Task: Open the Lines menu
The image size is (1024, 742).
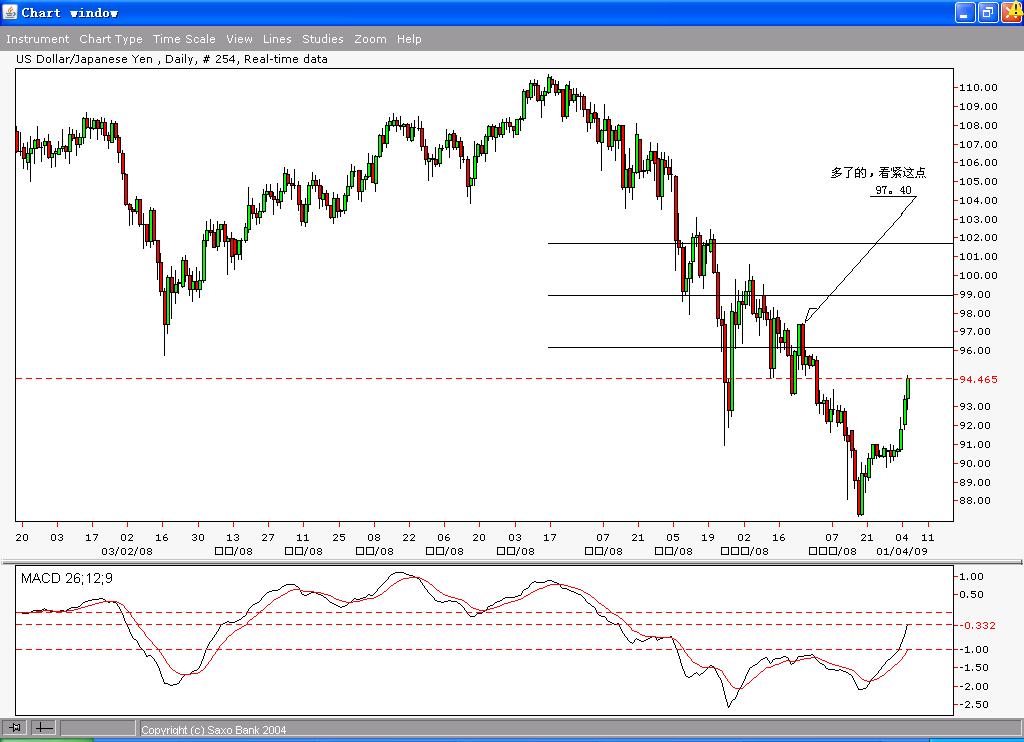Action: [x=277, y=39]
